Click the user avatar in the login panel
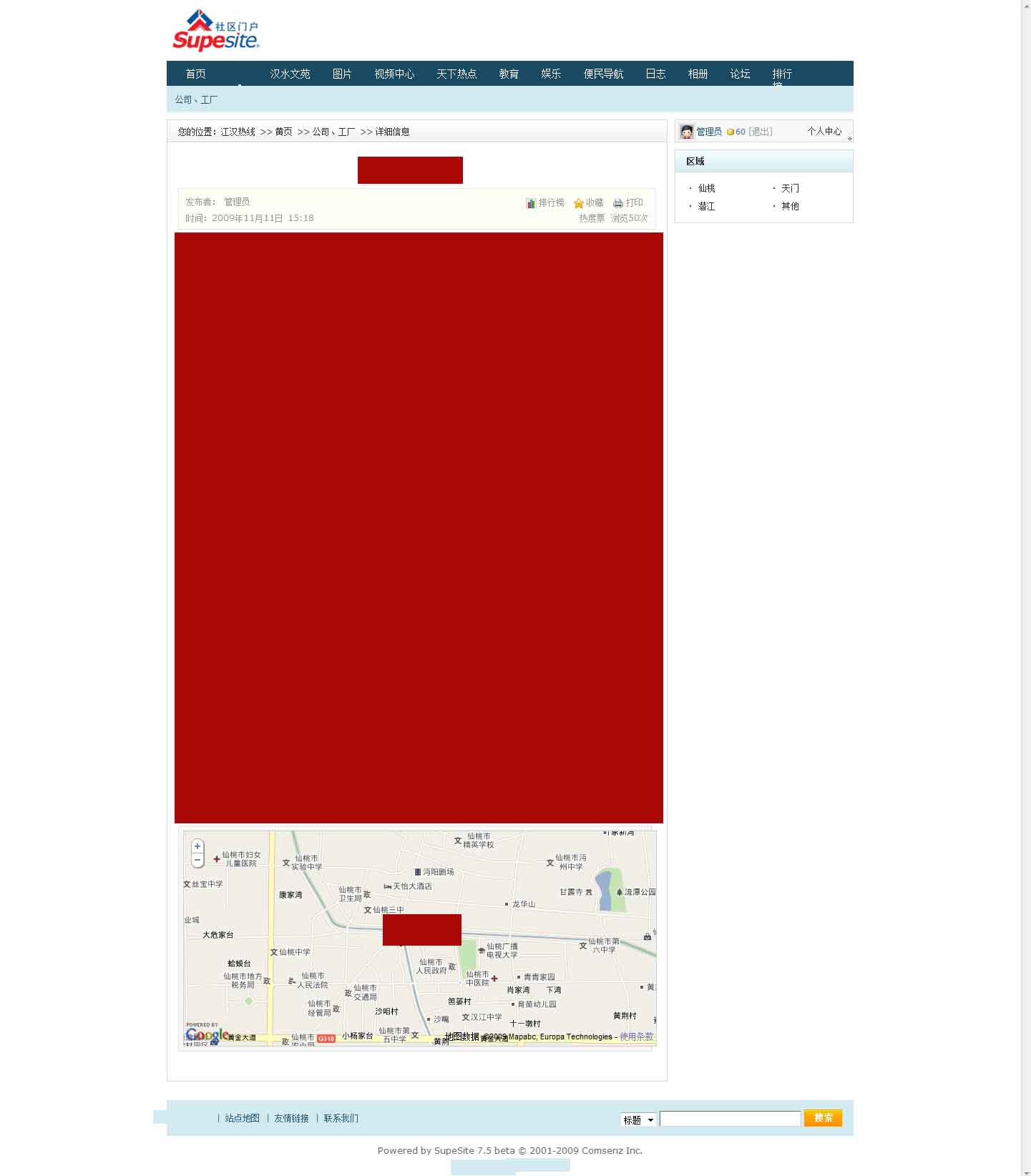The image size is (1031, 1176). click(687, 132)
